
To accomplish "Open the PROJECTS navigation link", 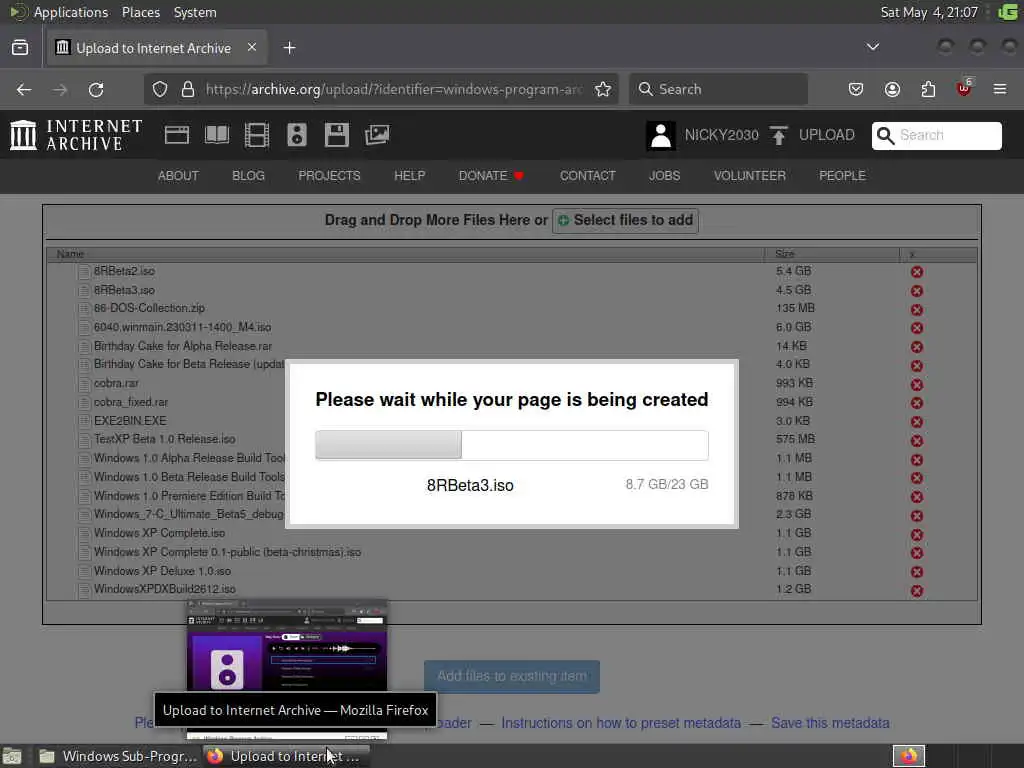I will (329, 176).
